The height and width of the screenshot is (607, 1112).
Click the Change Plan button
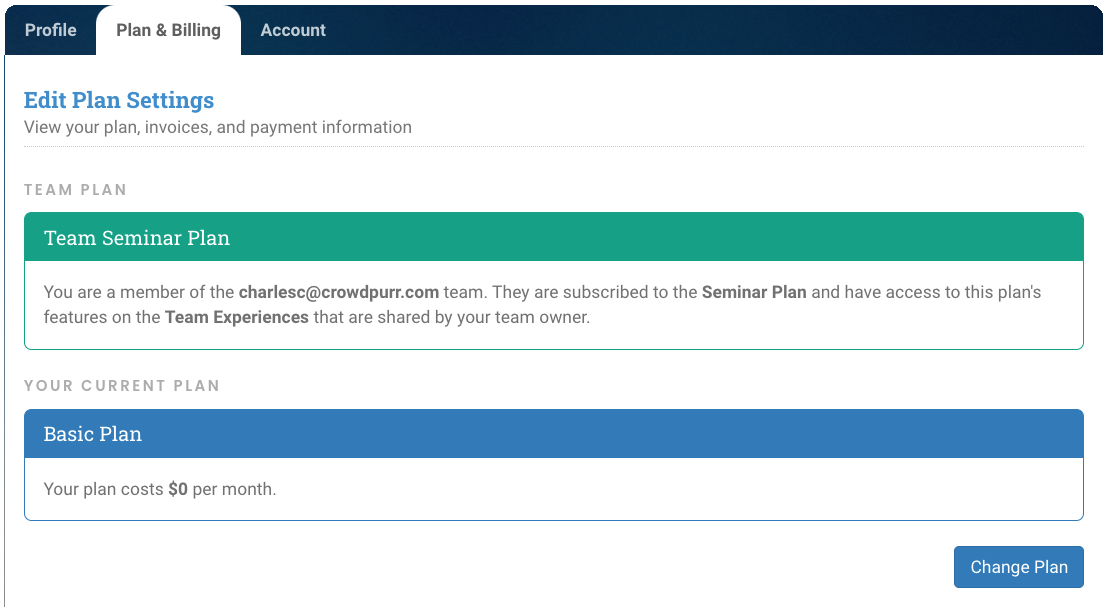click(1018, 567)
